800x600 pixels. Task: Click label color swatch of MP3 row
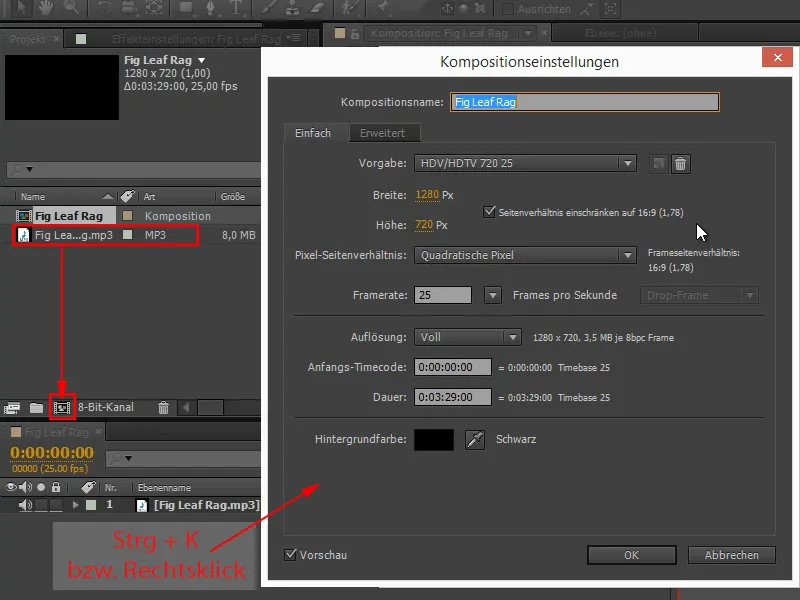[x=128, y=235]
